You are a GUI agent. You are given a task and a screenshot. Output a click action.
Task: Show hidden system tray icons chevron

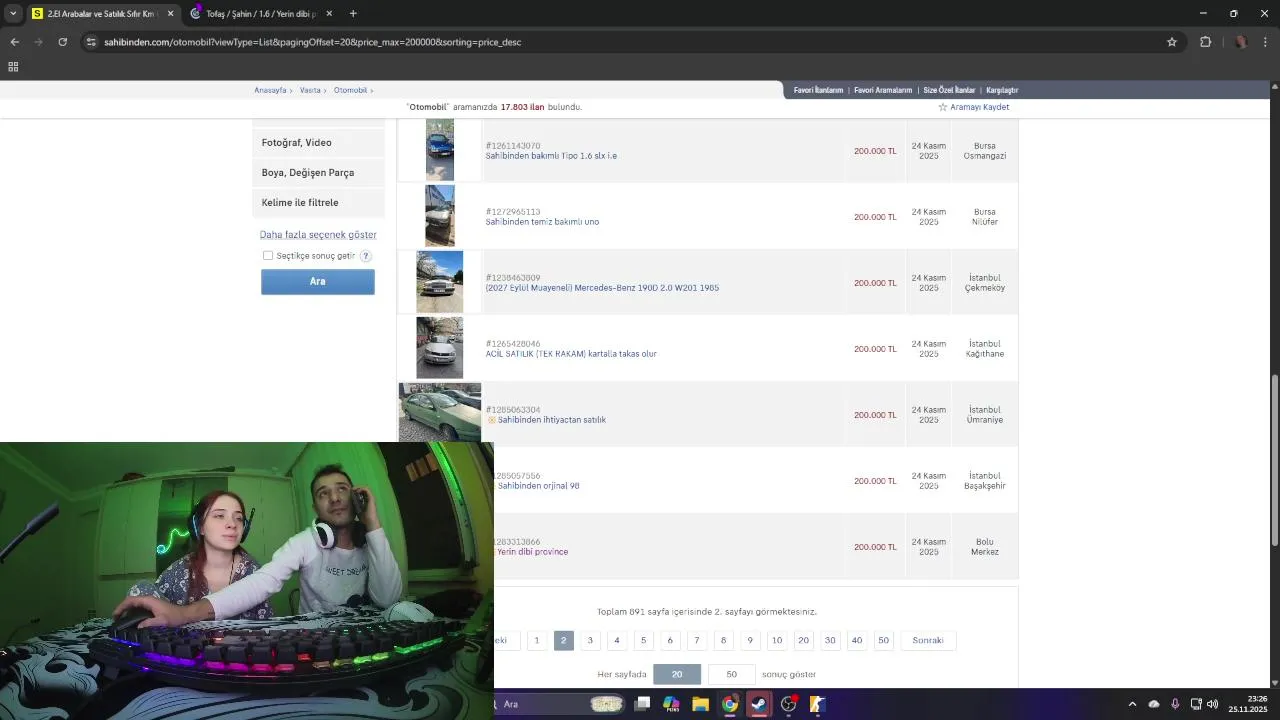pos(1132,704)
